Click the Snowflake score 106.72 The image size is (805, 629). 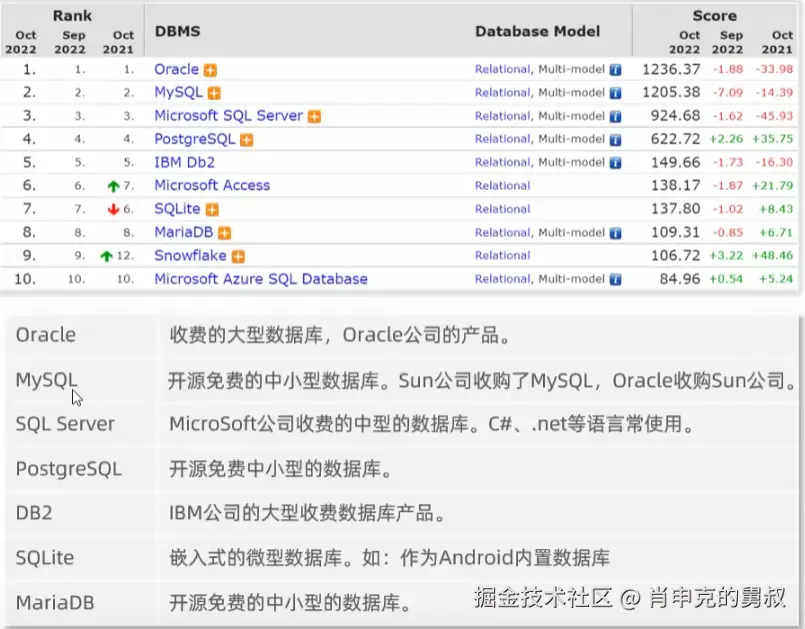675,255
